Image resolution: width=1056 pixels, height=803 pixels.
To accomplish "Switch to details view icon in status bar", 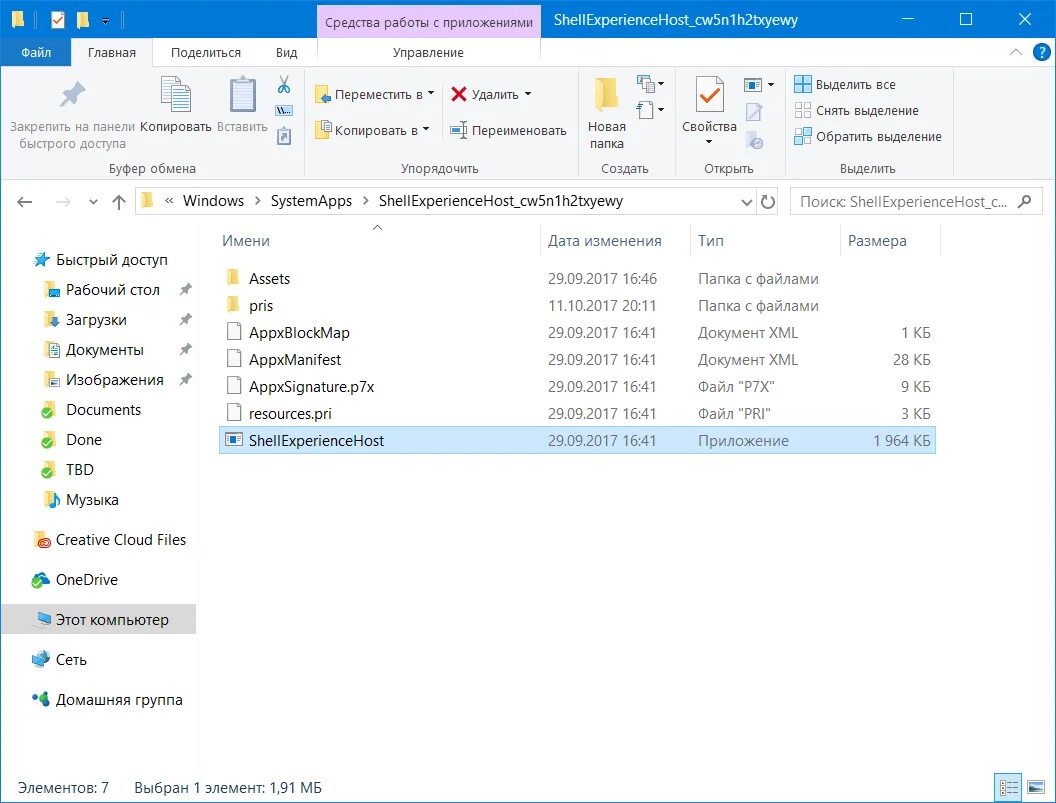I will pos(1008,787).
